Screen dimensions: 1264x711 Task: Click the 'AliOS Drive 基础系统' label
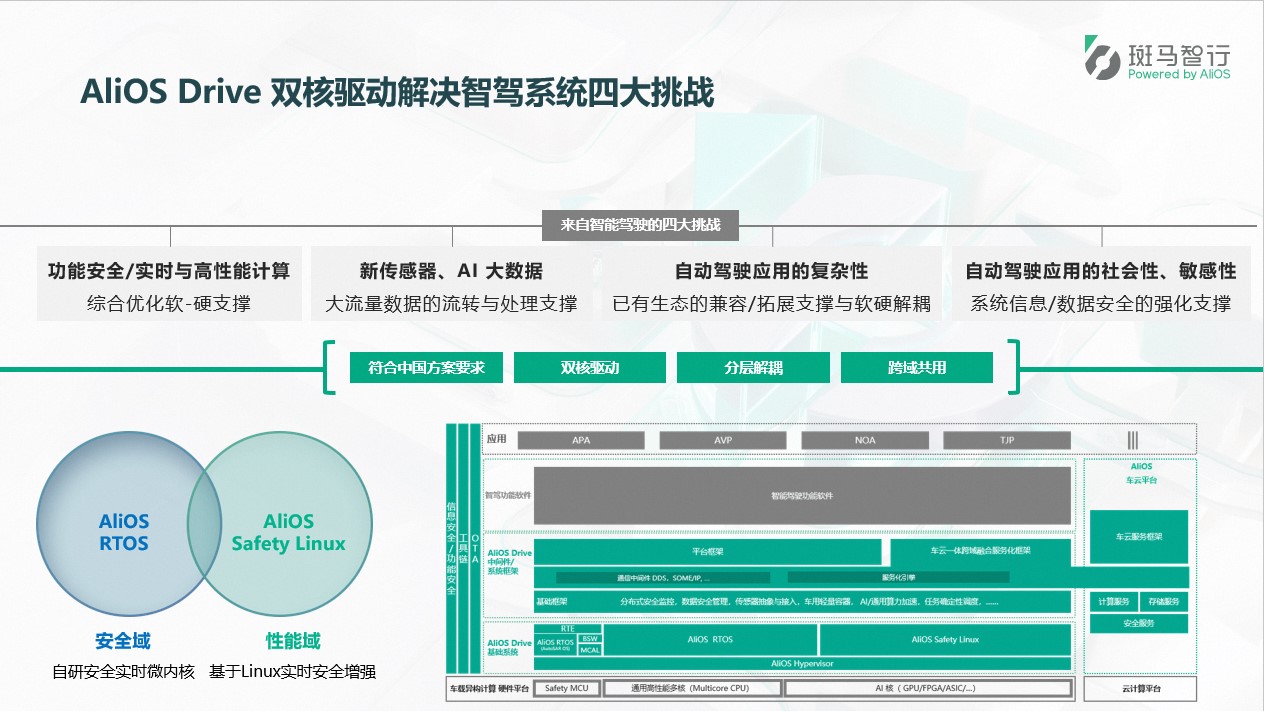click(509, 650)
